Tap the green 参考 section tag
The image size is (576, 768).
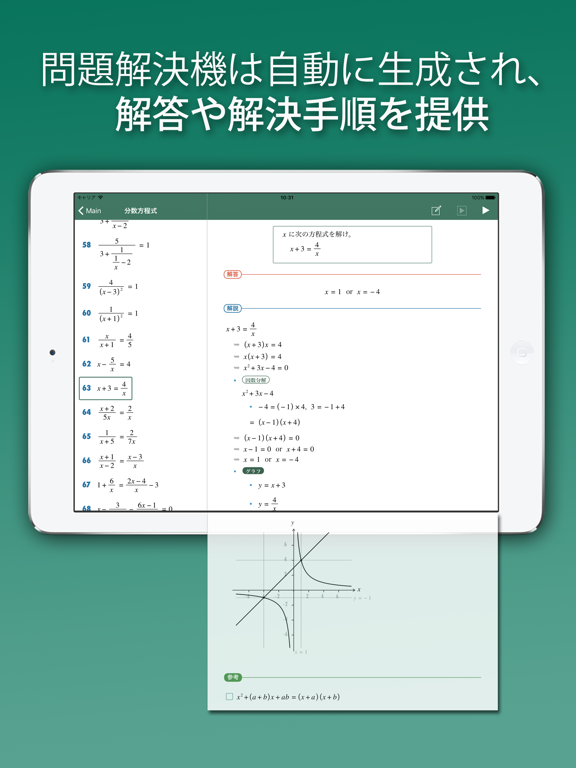pos(233,677)
